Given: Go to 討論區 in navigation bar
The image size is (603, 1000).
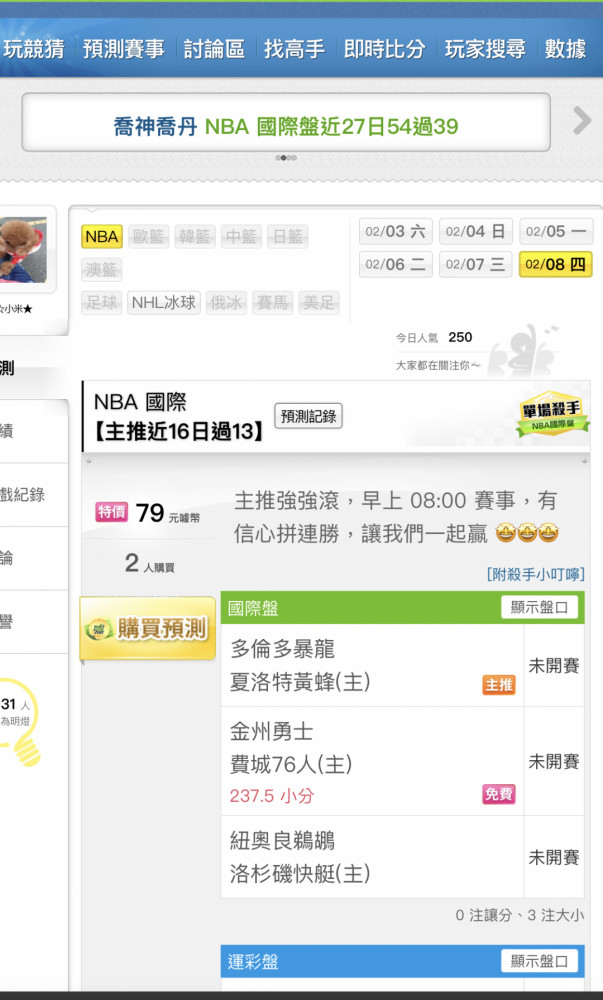Looking at the screenshot, I should 214,49.
